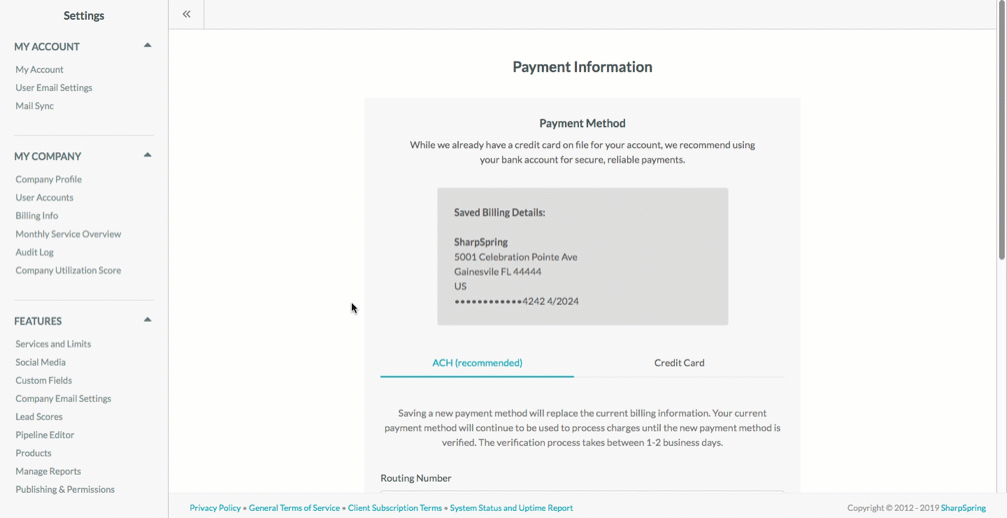Viewport: 1007px width, 518px height.
Task: Collapse the sidebar with double-chevron icon
Action: coord(186,14)
